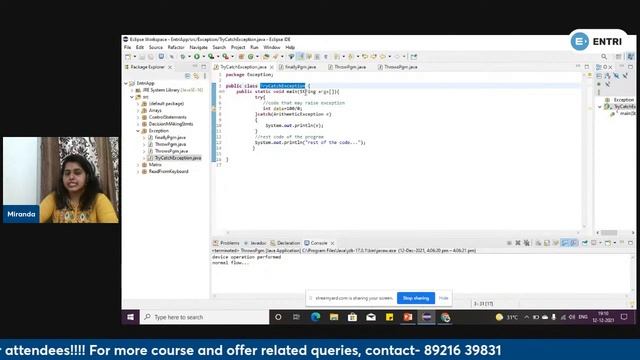This screenshot has height=360, width=640.
Task: Click the Toggle Mark Occurrences toolbar icon
Action: coord(301,56)
